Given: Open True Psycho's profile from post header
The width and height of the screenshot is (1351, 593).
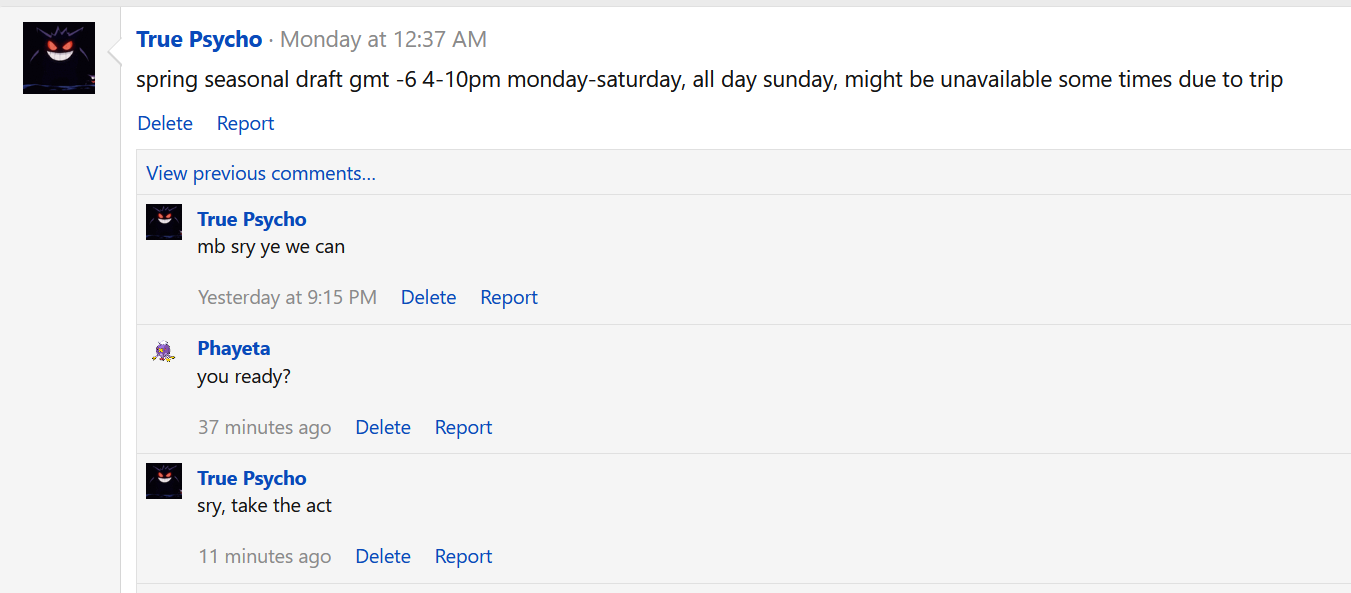Looking at the screenshot, I should tap(199, 40).
